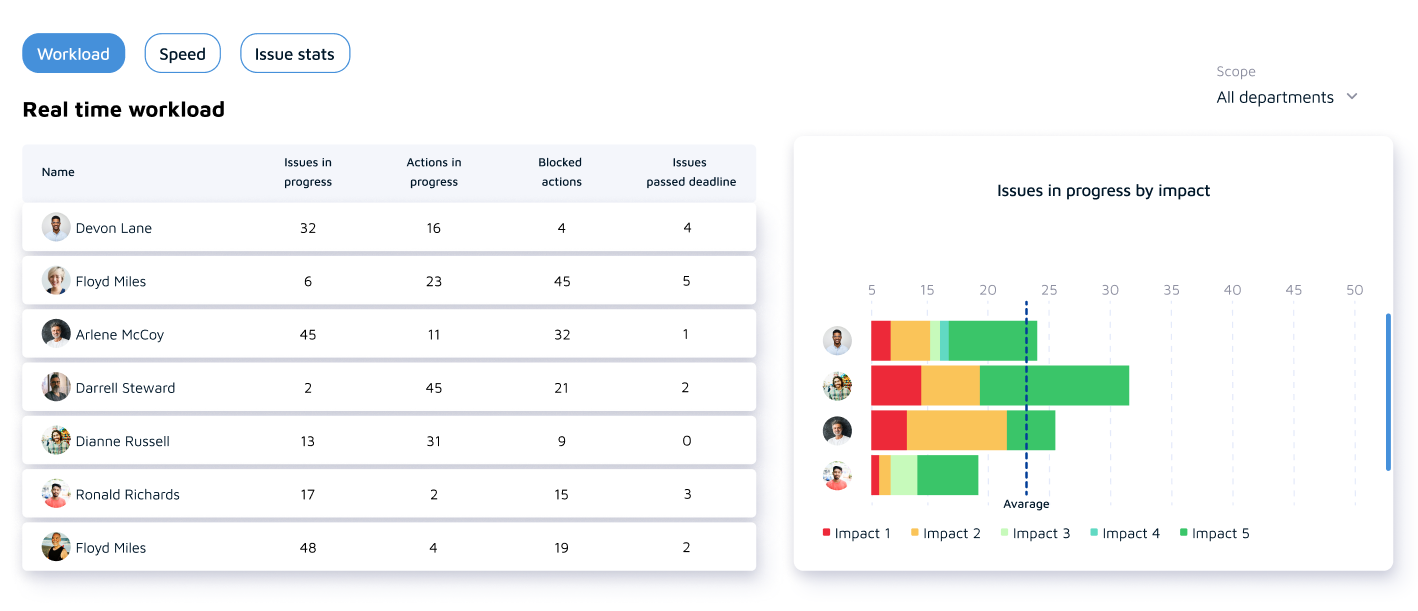
Task: Click Dianne Russell's avatar in the table
Action: click(56, 441)
